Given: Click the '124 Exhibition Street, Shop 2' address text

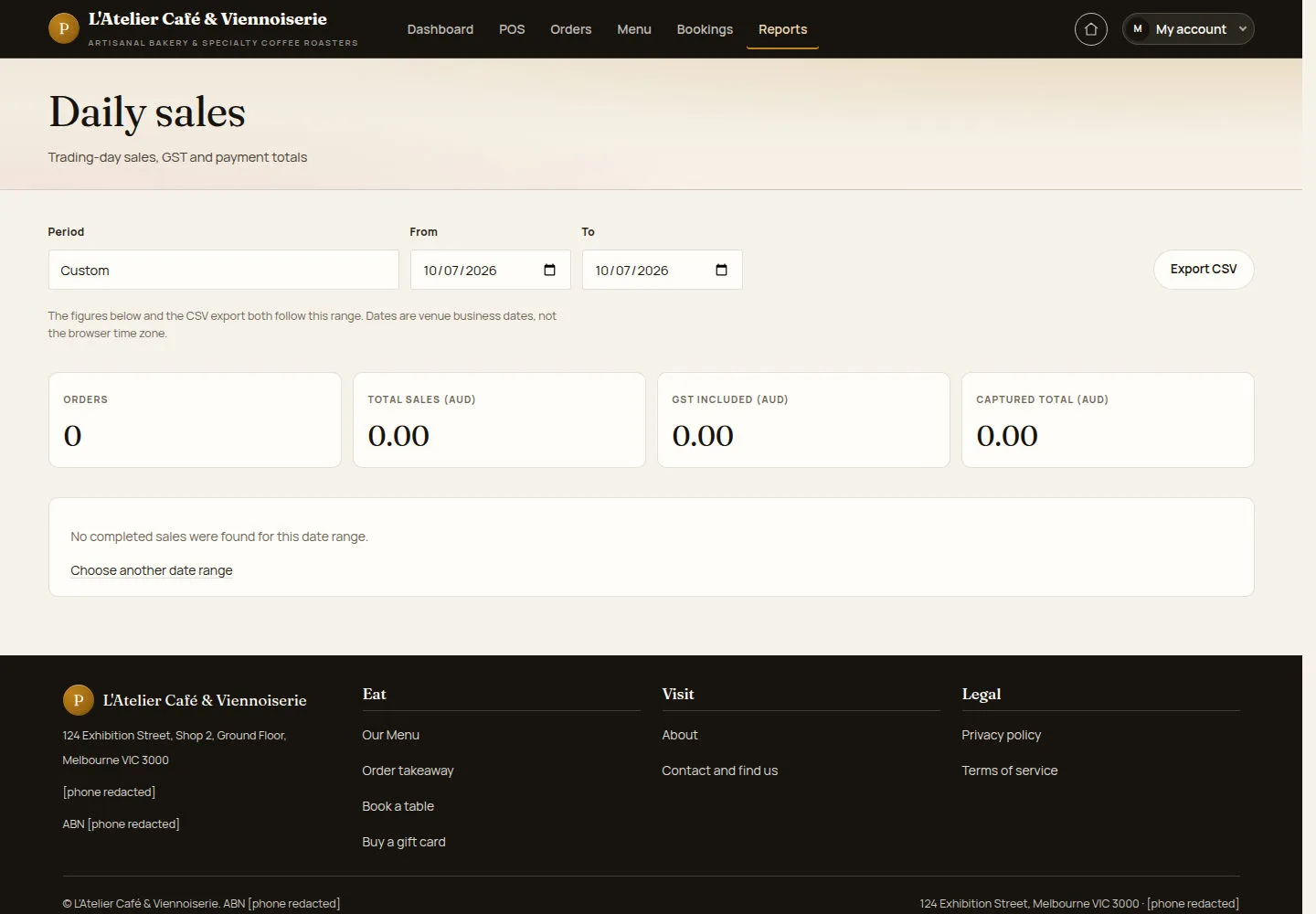Looking at the screenshot, I should [x=175, y=748].
